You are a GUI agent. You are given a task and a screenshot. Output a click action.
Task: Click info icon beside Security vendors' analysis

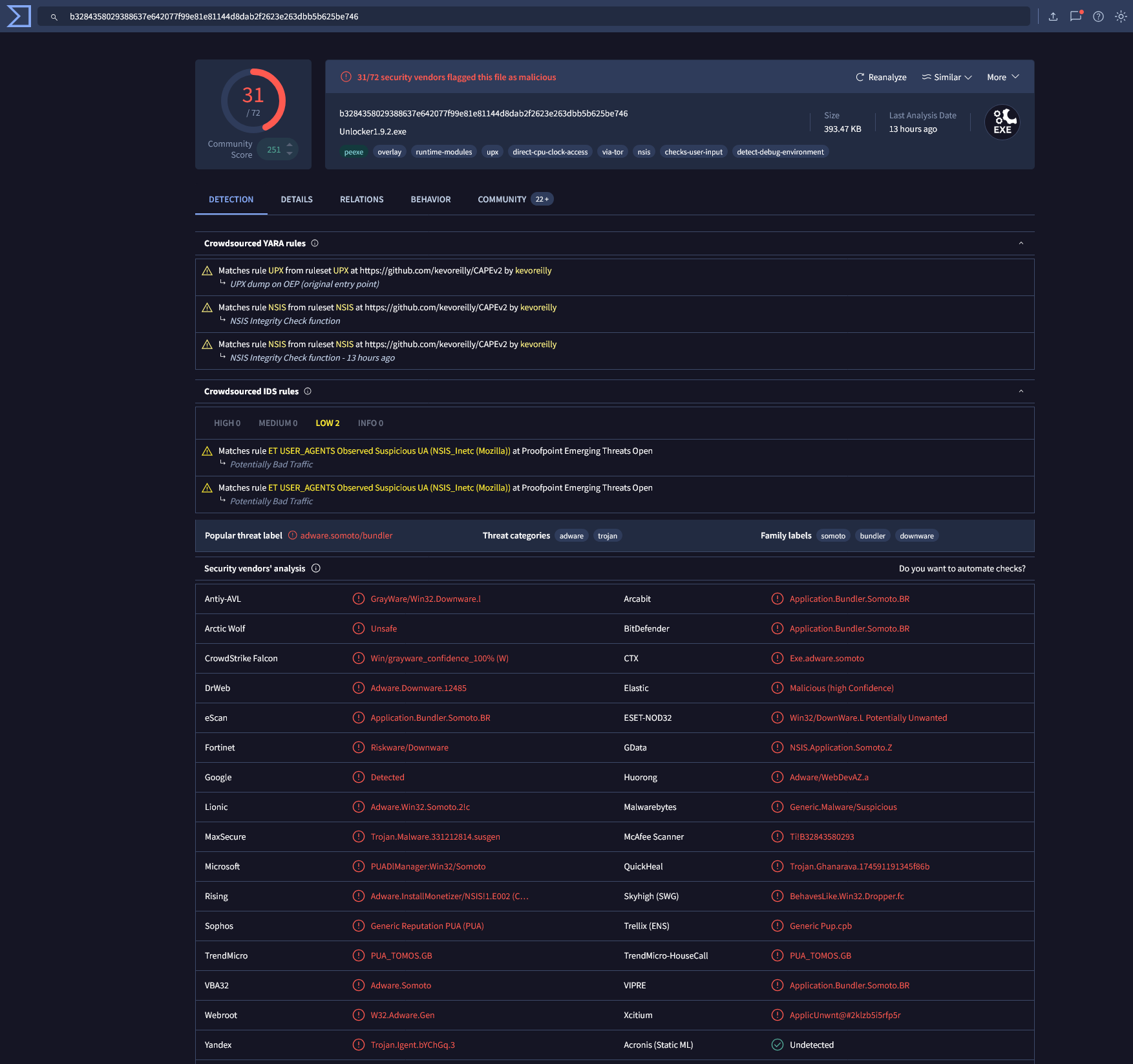pyautogui.click(x=316, y=569)
